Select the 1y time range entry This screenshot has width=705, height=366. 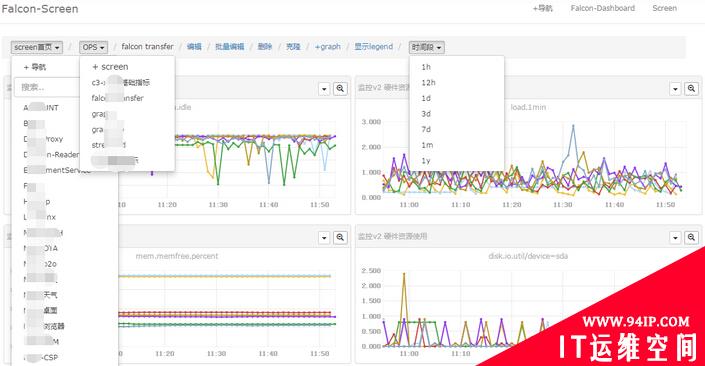point(426,161)
